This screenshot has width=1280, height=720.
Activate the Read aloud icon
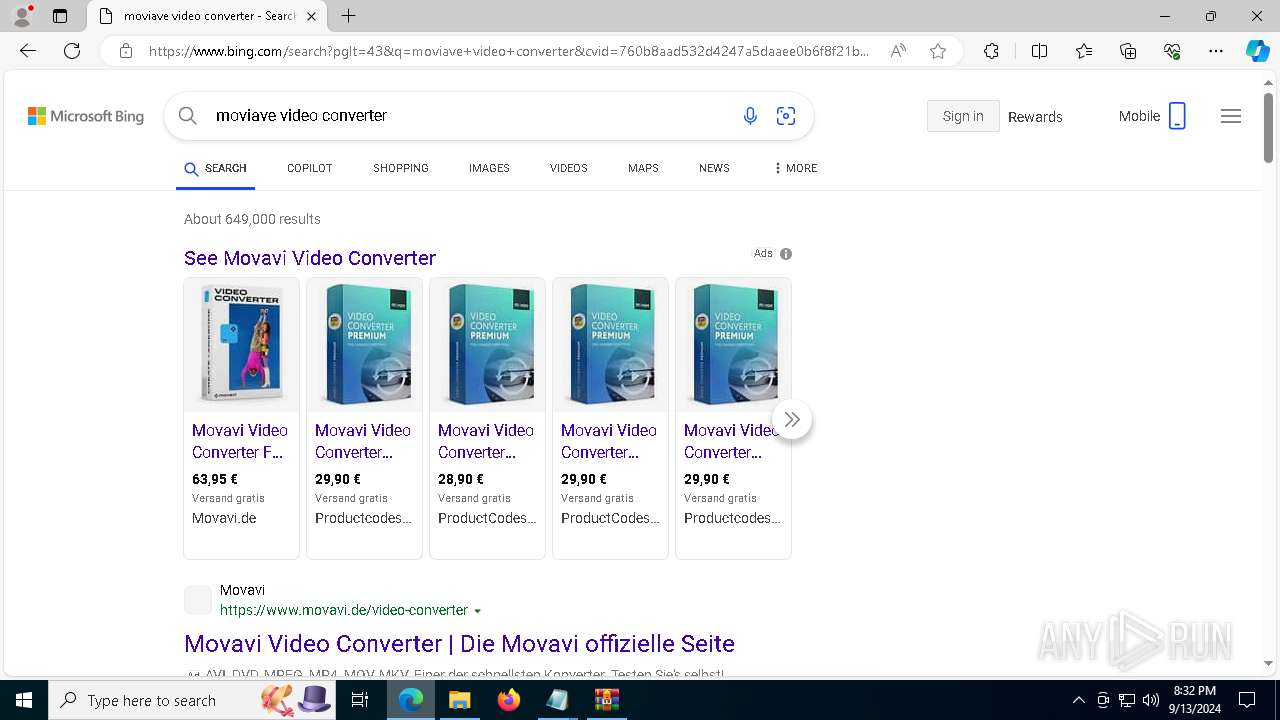click(898, 51)
